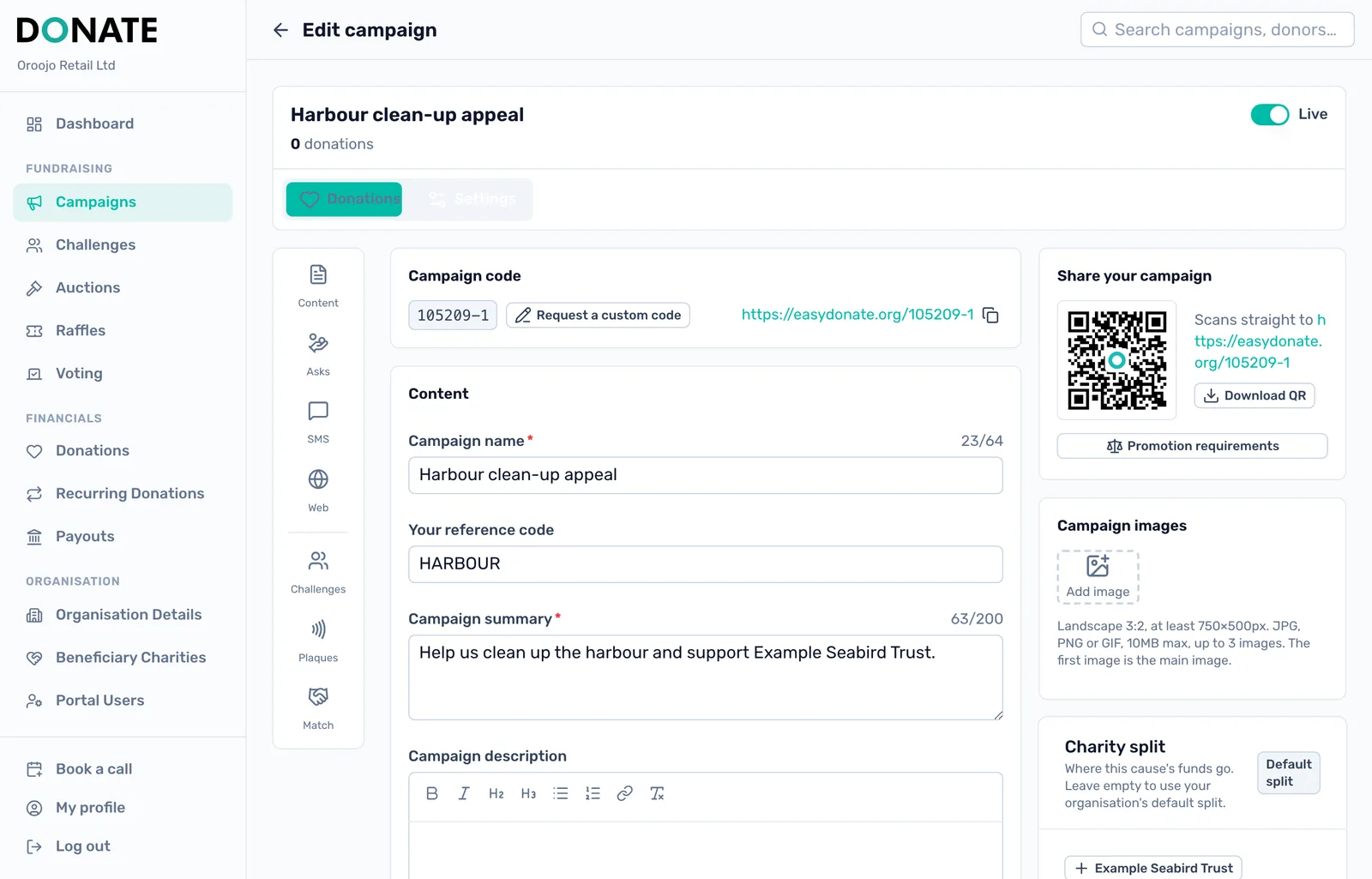Screen dimensions: 1372x879
Task: Open the Match section icon
Action: pyautogui.click(x=318, y=709)
